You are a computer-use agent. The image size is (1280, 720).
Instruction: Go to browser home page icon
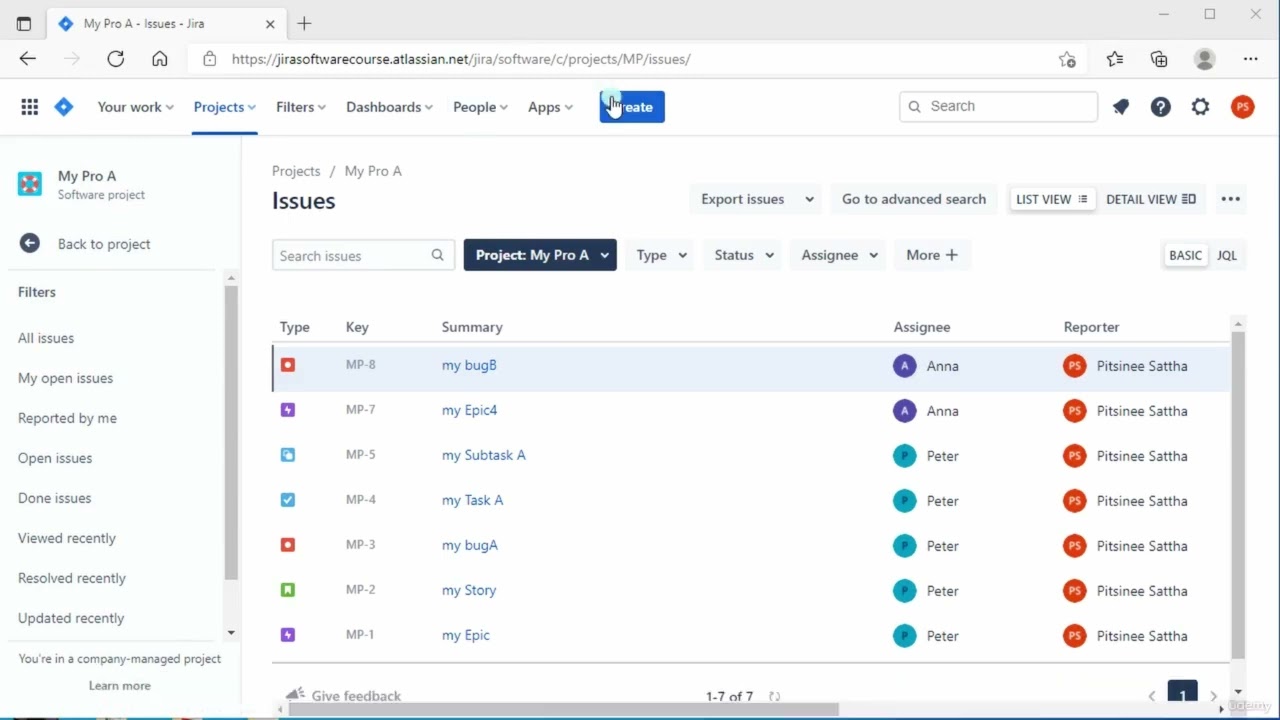(160, 59)
